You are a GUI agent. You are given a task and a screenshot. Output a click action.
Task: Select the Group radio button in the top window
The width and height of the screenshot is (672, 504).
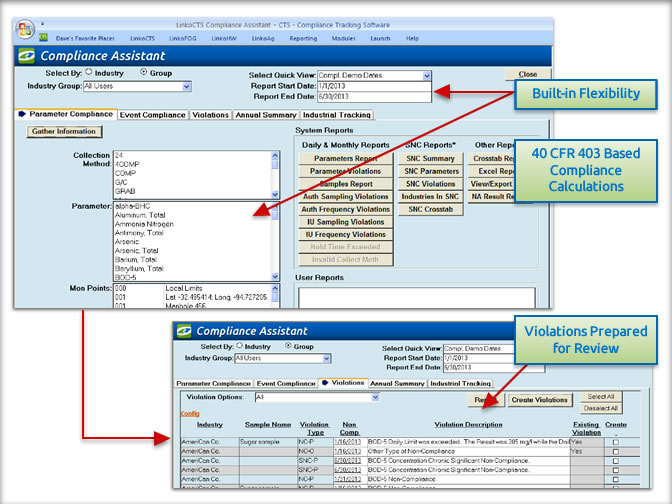click(x=144, y=72)
